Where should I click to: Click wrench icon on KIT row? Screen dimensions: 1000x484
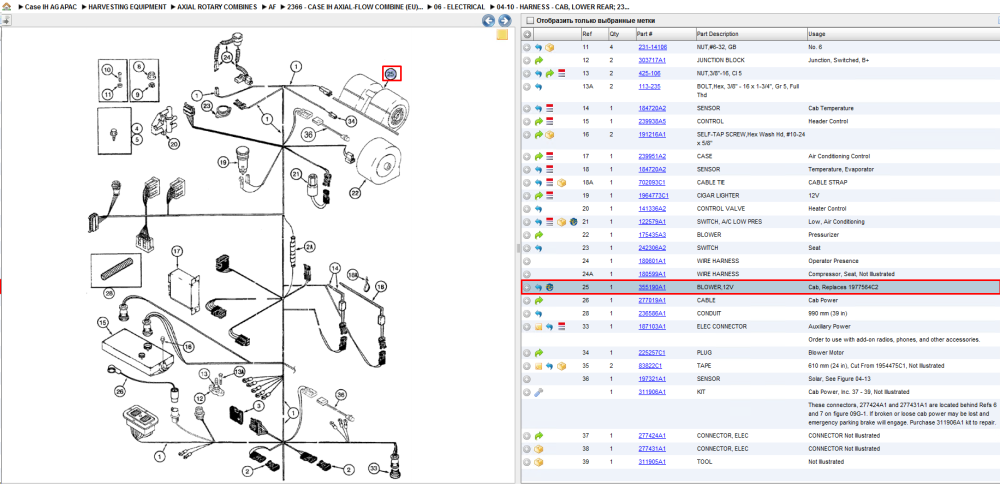pos(538,392)
